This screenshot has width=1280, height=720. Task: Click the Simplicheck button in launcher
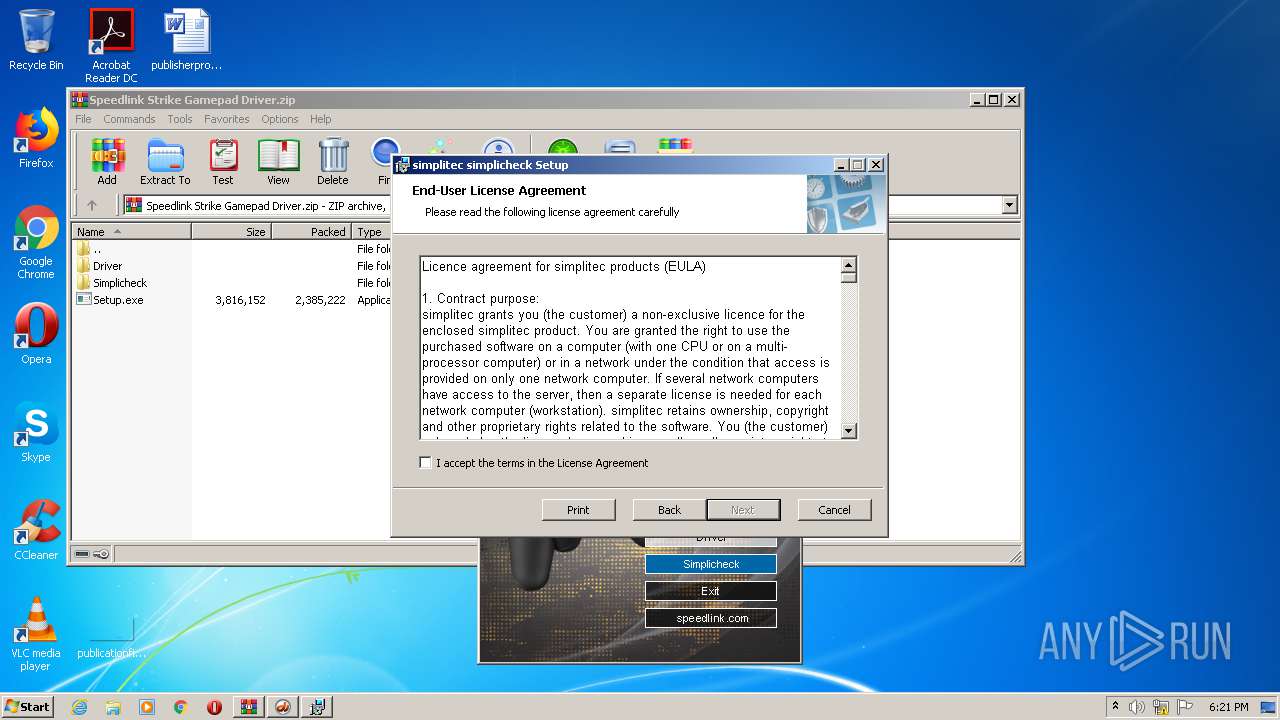click(x=711, y=564)
